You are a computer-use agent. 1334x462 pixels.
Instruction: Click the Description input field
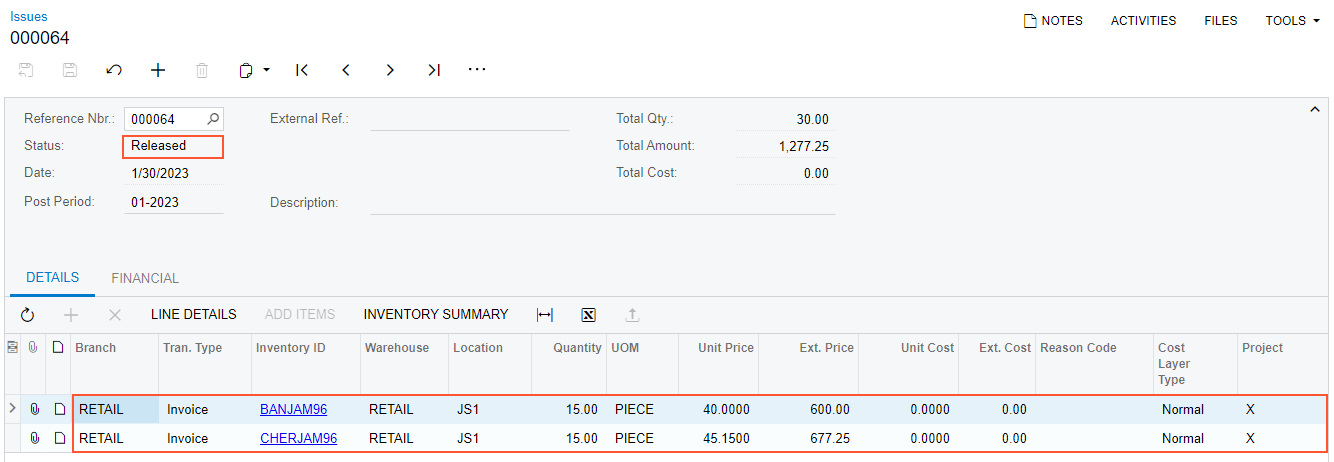(x=602, y=202)
